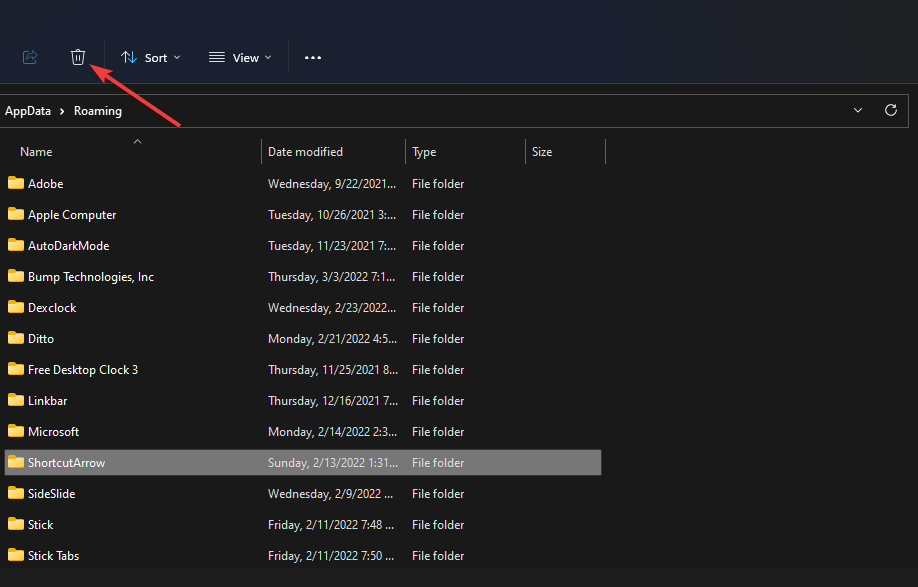This screenshot has width=918, height=587.
Task: Open the See more ellipsis menu
Action: click(x=313, y=58)
